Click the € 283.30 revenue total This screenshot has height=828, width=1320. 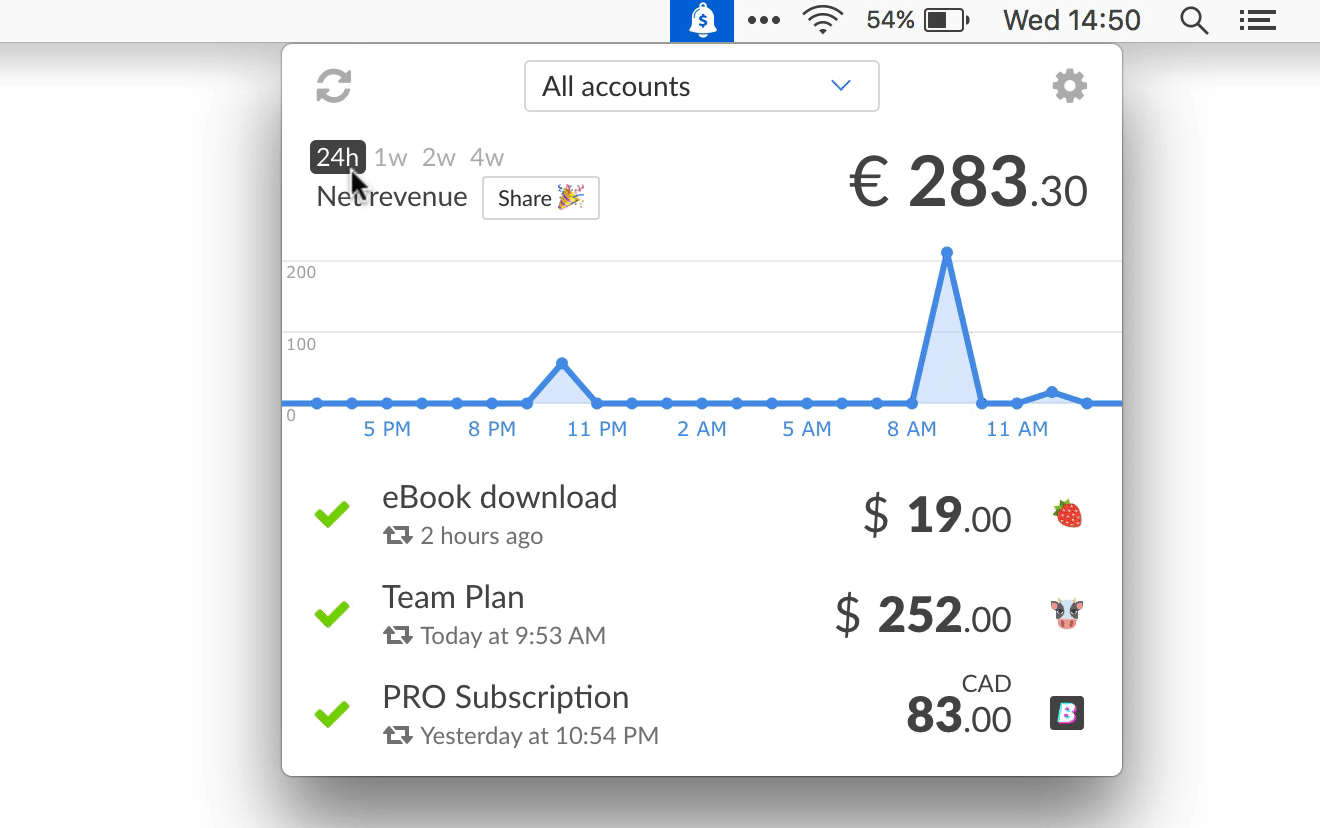tap(968, 183)
